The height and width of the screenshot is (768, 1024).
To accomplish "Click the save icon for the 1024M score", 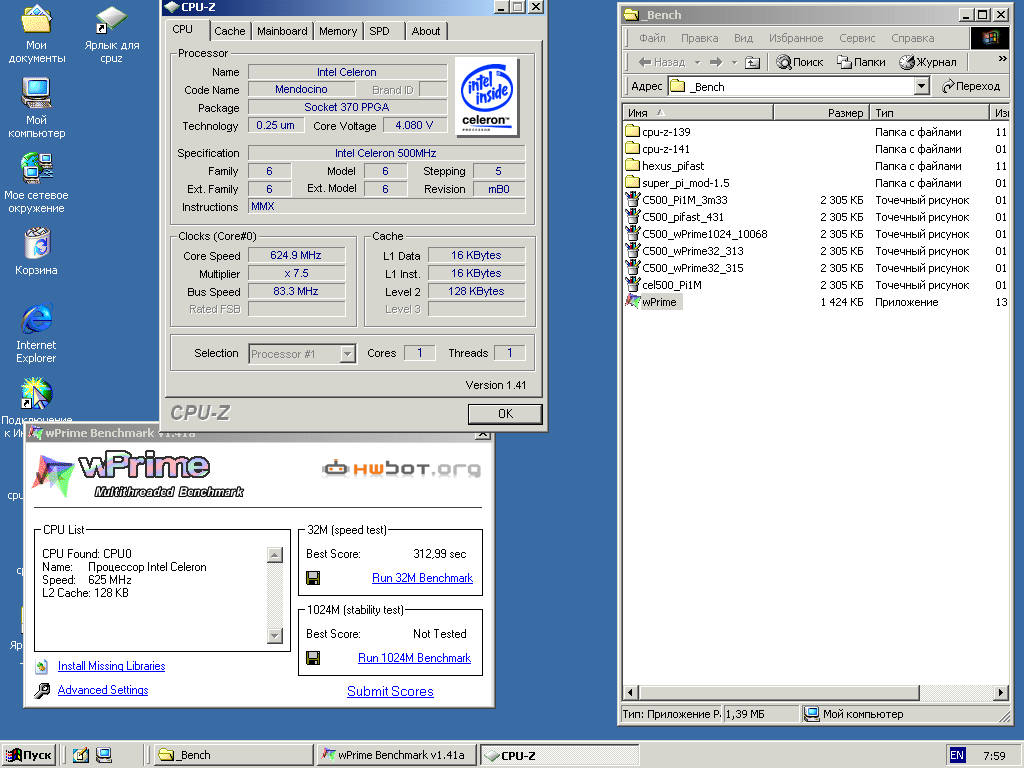I will [x=313, y=658].
